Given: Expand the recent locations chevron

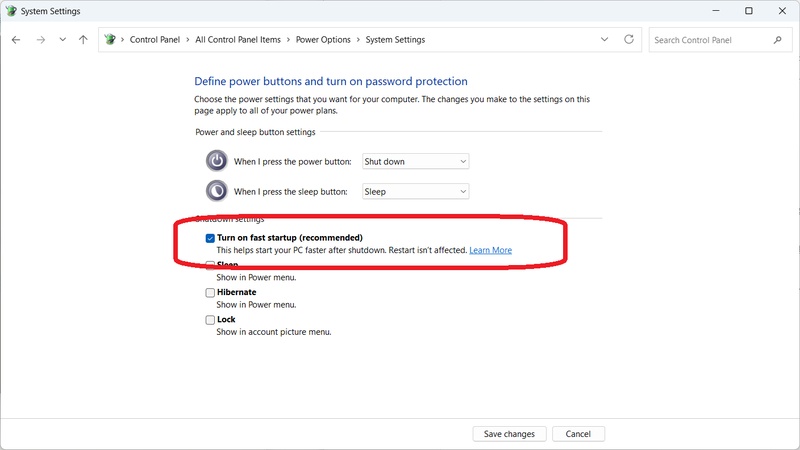Looking at the screenshot, I should [62, 40].
